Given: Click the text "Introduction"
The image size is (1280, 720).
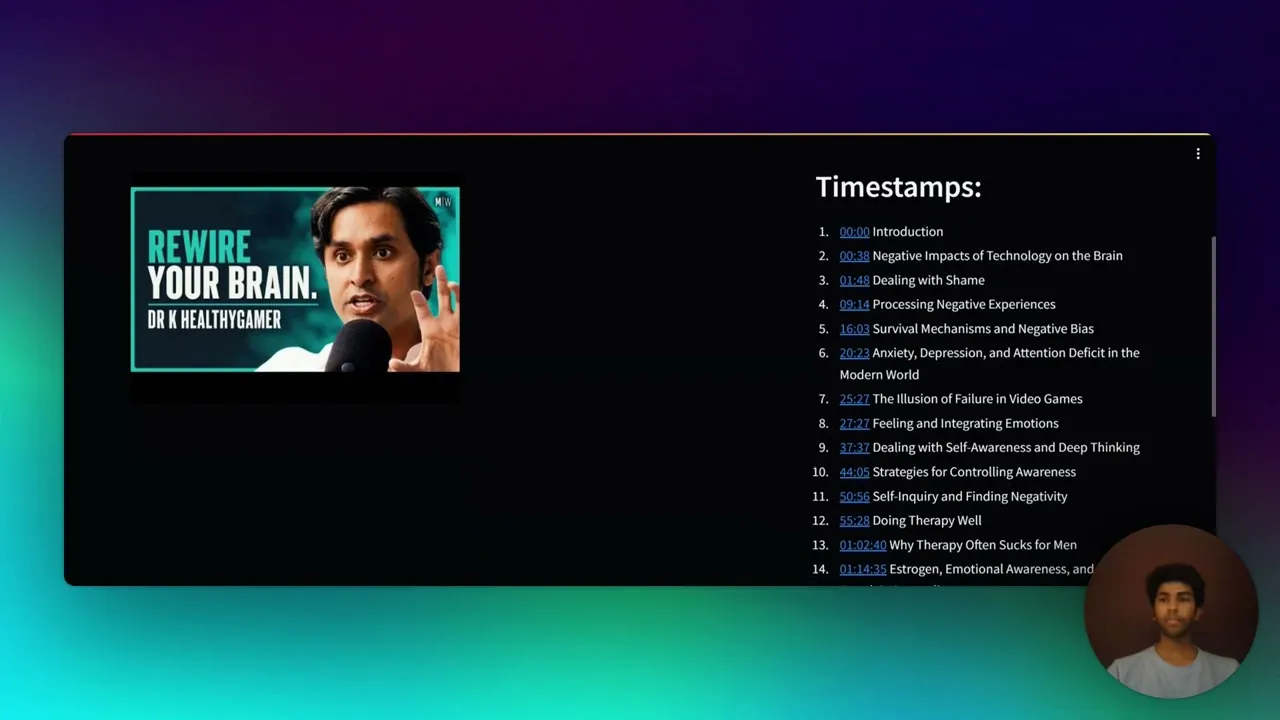Looking at the screenshot, I should click(908, 232).
